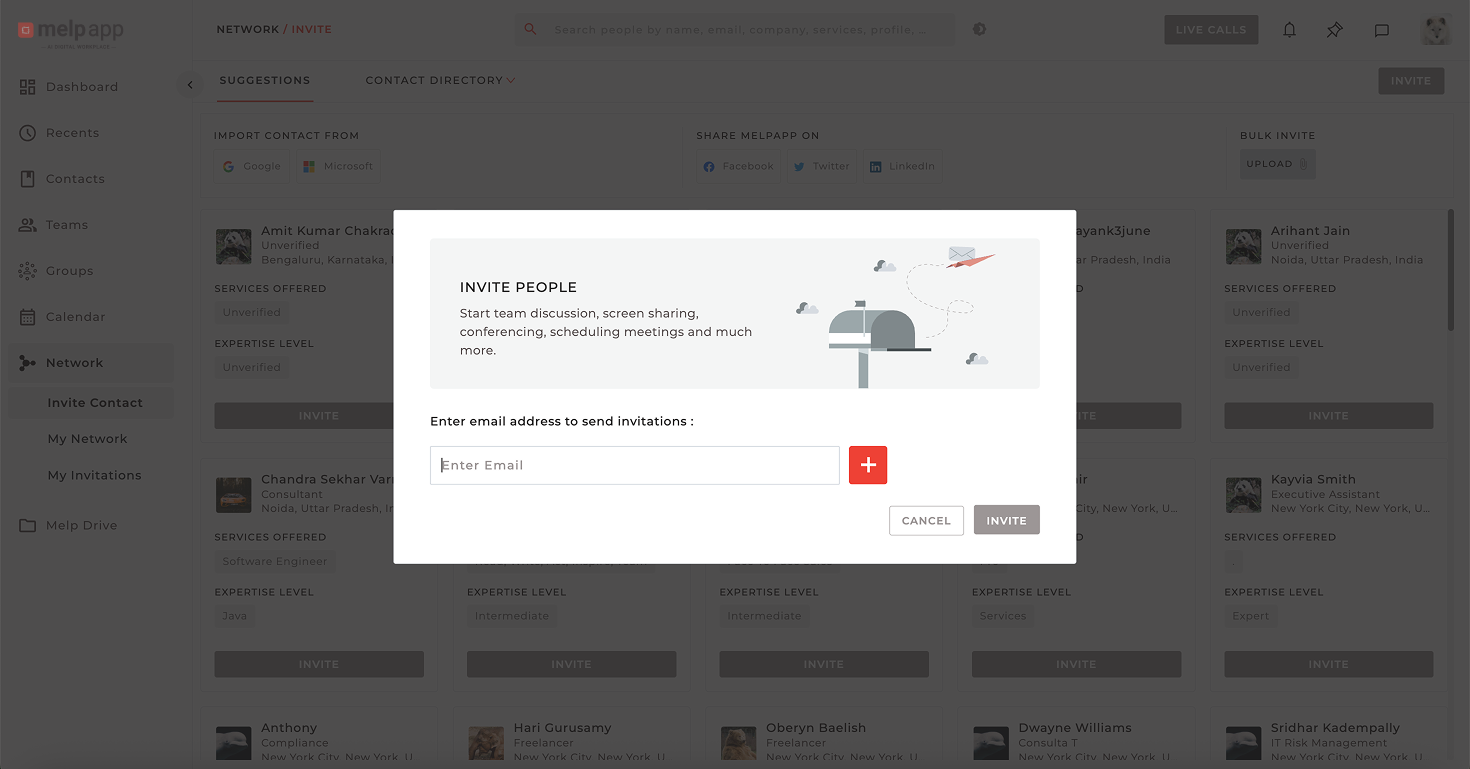This screenshot has height=769, width=1470.
Task: Switch to the Suggestions tab
Action: [265, 80]
